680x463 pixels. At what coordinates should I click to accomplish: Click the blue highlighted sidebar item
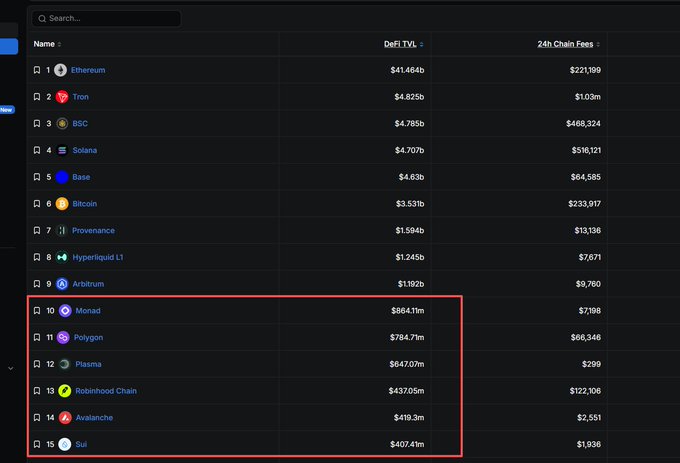(9, 46)
